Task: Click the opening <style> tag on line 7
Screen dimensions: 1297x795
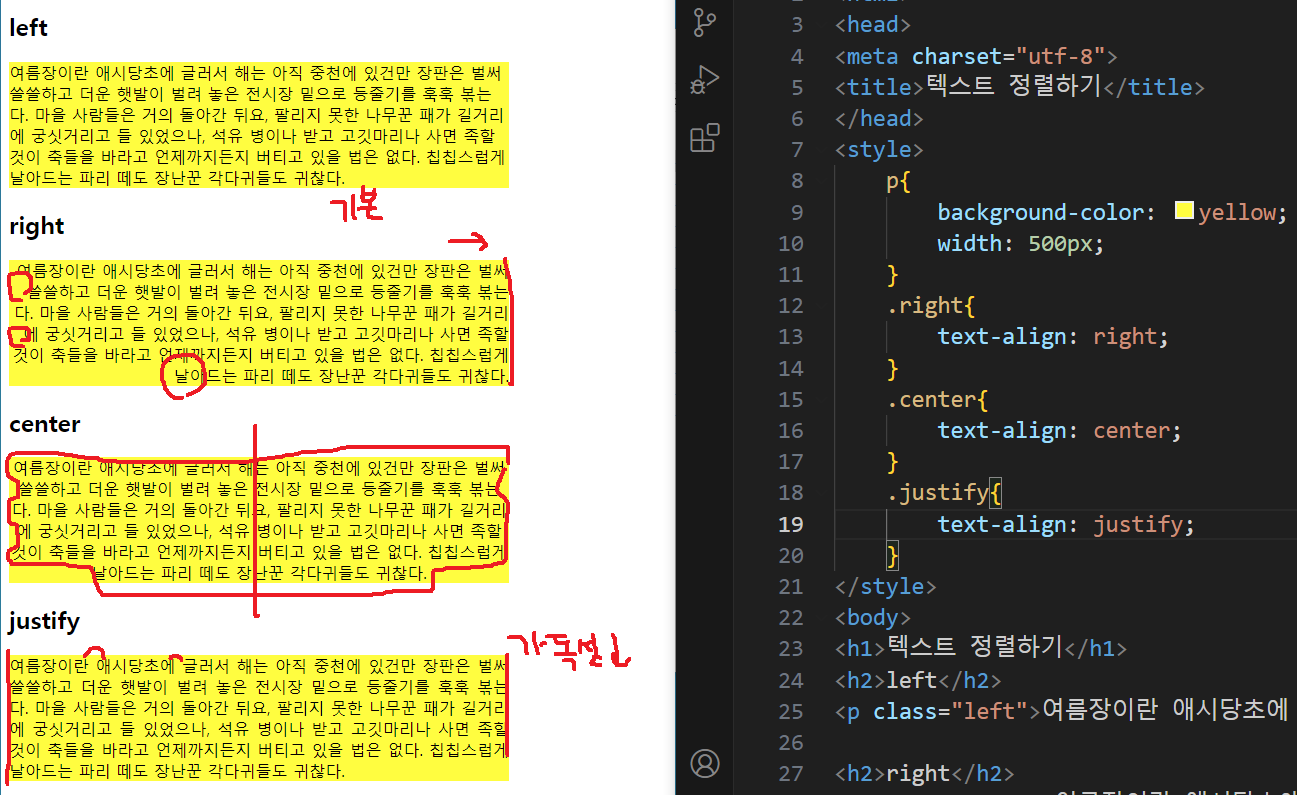Action: click(x=880, y=150)
